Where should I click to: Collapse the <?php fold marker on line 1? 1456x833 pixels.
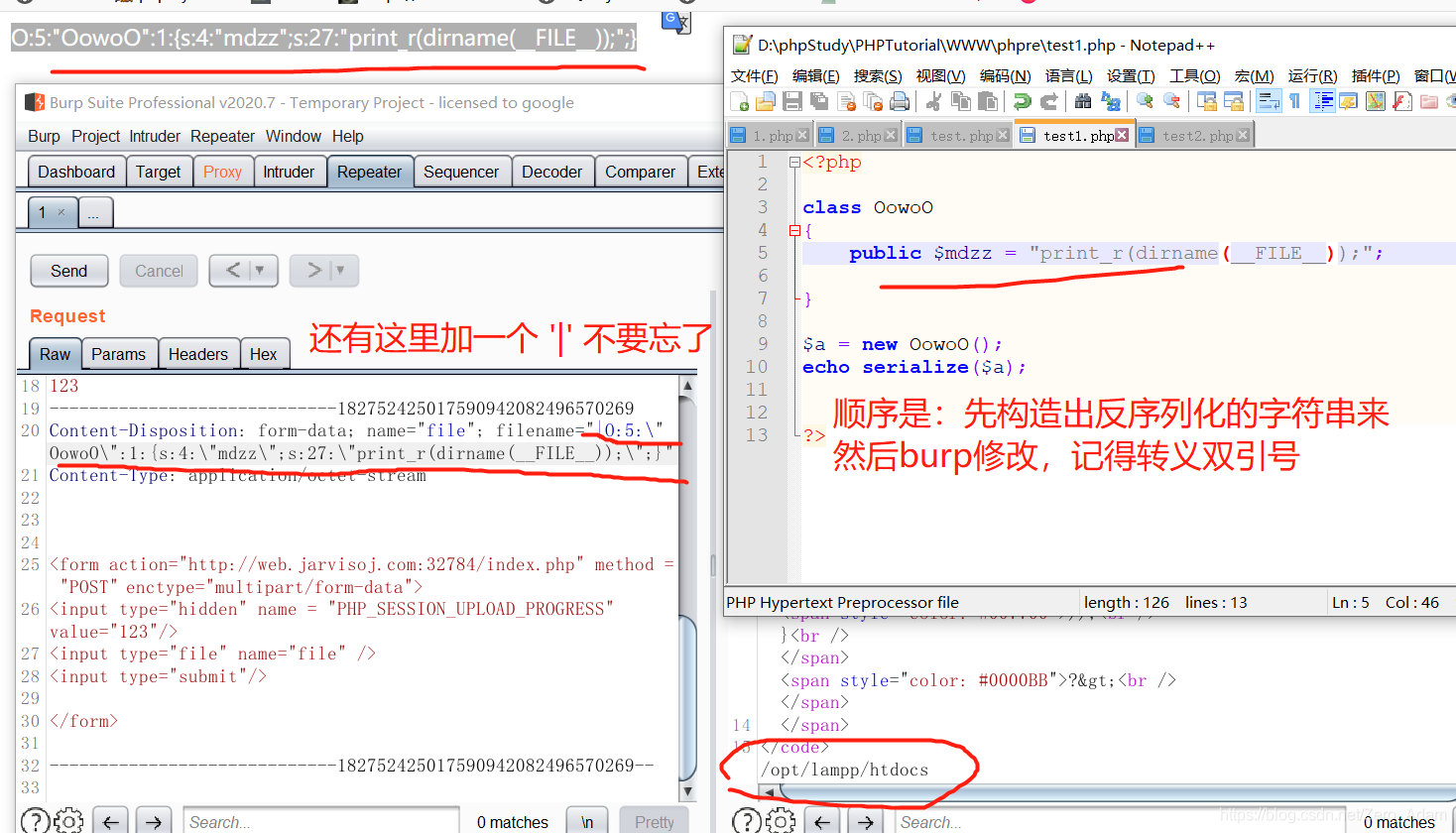pos(794,163)
